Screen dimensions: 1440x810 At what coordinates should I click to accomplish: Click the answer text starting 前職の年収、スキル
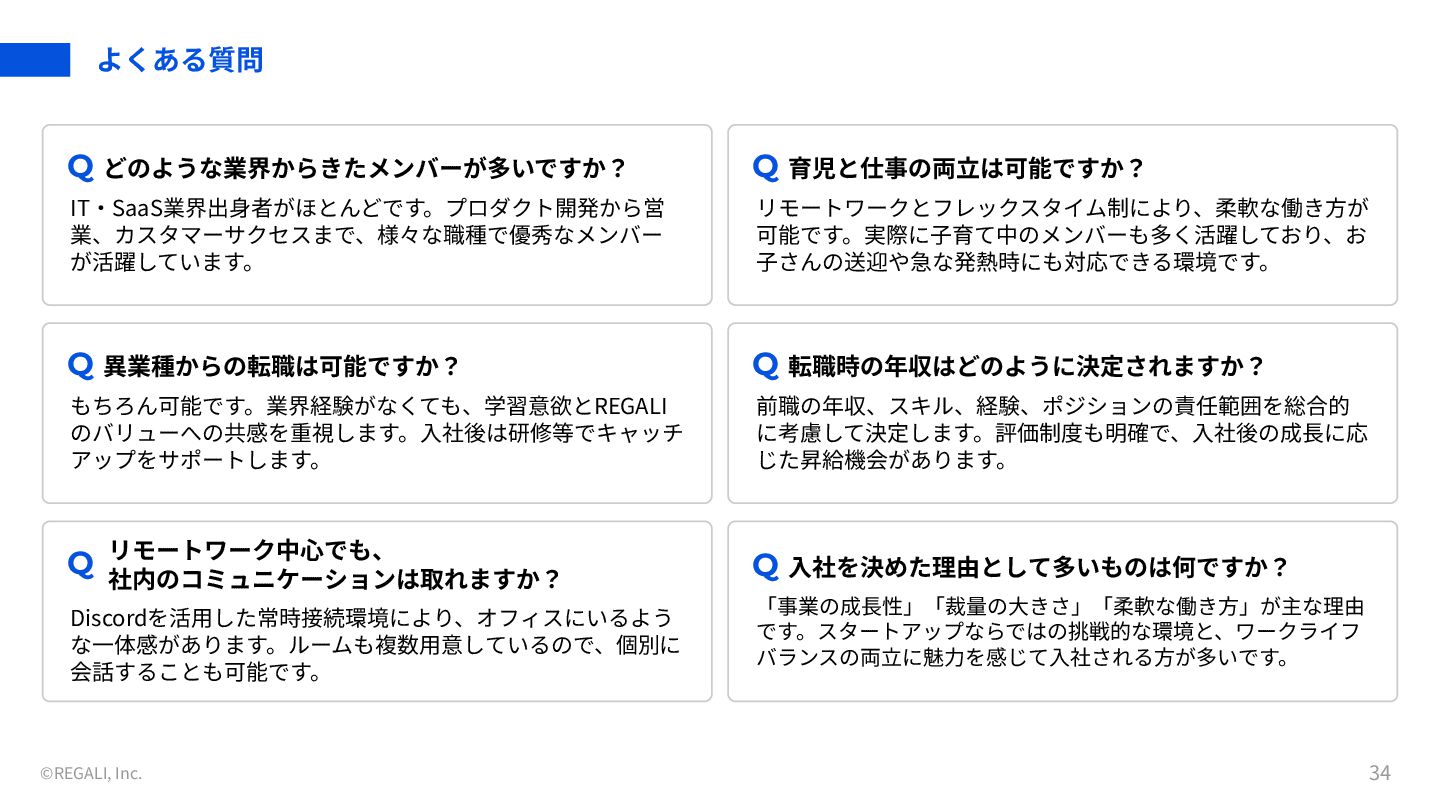coord(1062,433)
